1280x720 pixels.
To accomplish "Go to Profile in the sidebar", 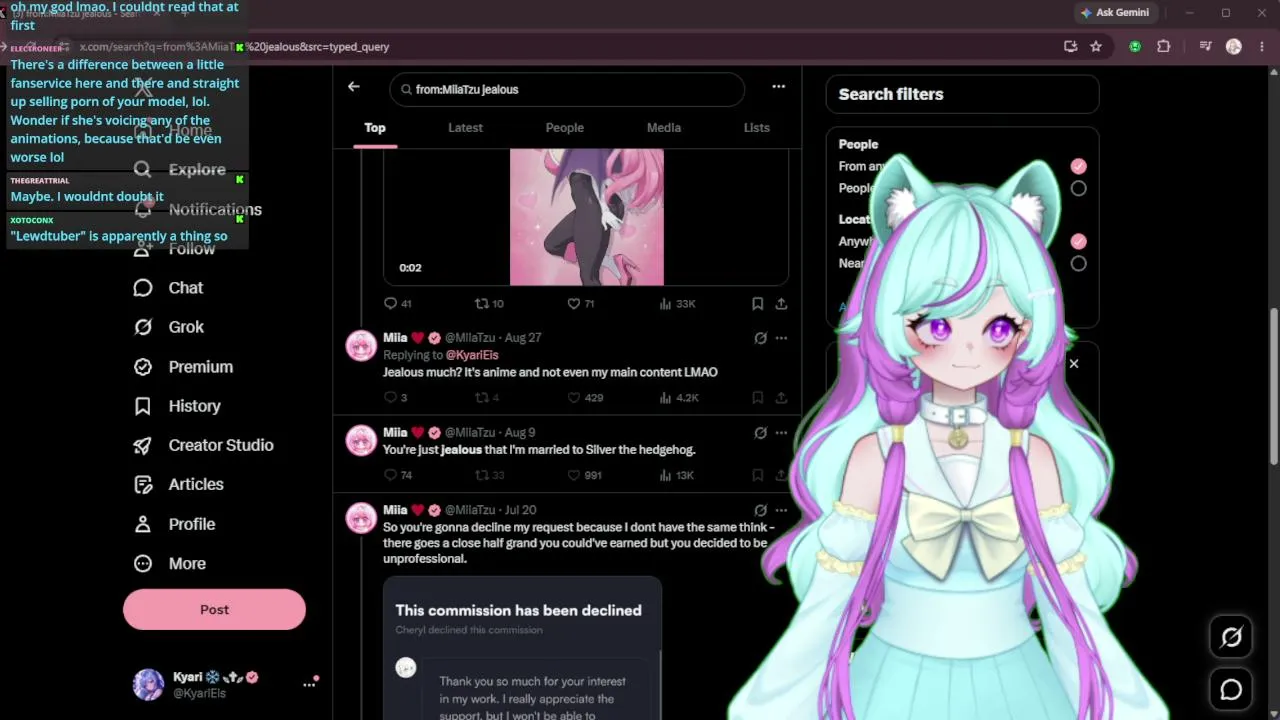I will [175, 524].
